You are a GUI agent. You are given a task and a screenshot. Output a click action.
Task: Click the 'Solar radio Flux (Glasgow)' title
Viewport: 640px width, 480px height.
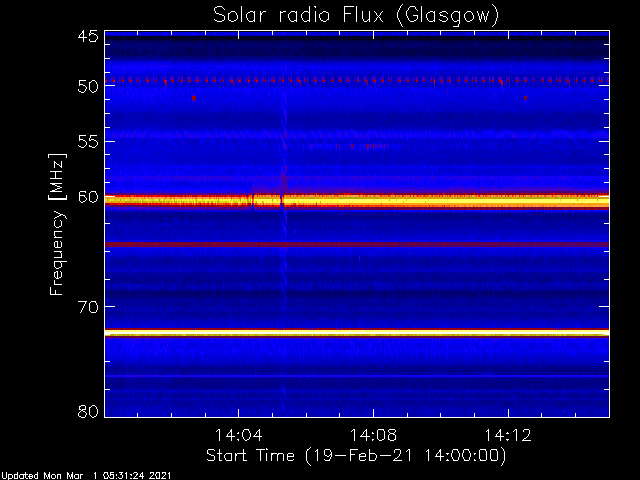[356, 16]
